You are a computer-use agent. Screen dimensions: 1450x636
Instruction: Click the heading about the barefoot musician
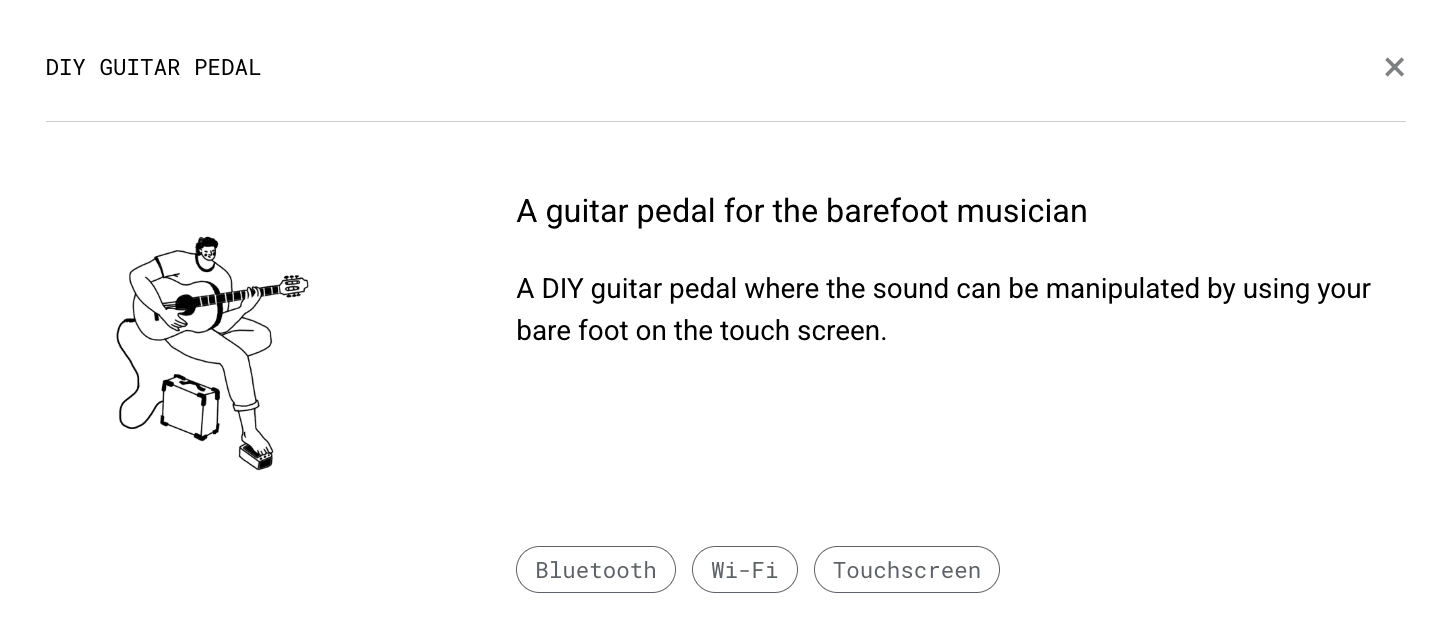(x=801, y=211)
